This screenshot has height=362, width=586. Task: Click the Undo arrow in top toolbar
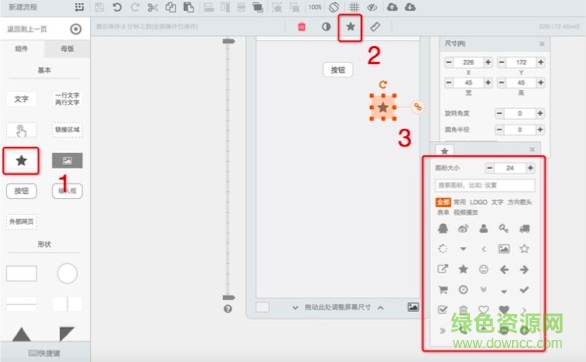[x=117, y=7]
